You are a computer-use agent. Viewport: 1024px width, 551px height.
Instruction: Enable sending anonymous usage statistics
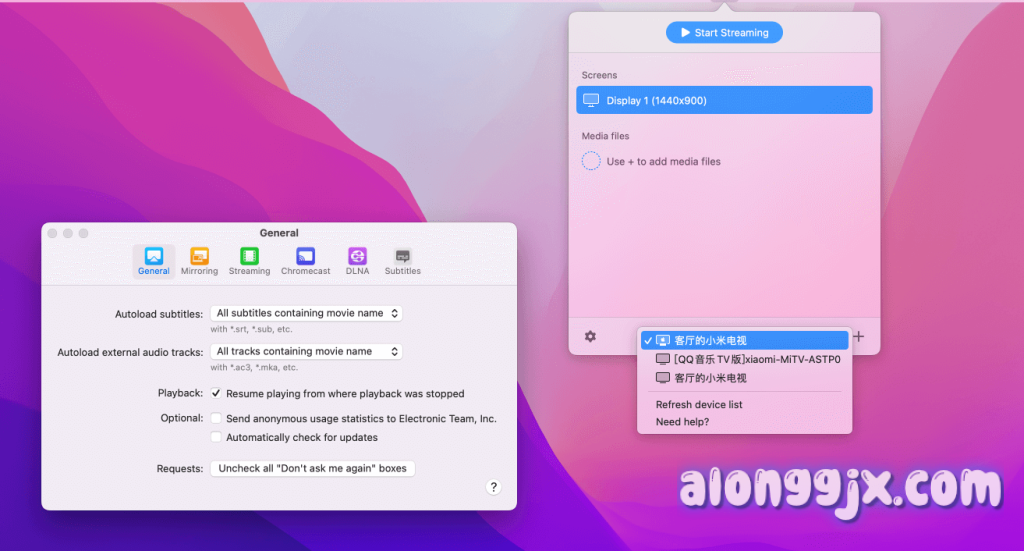(216, 419)
